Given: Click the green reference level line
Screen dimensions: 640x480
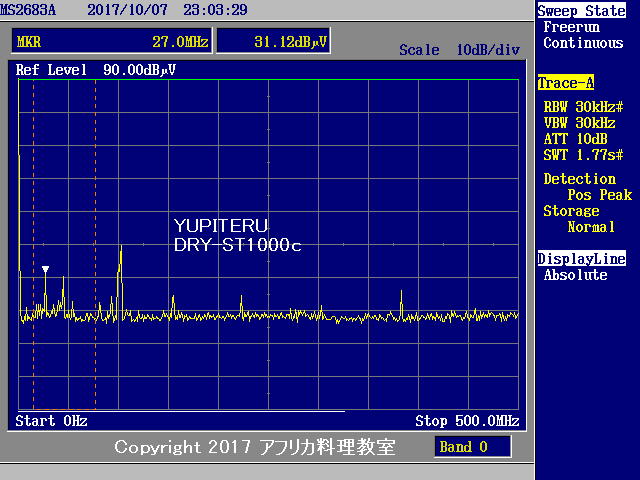Looking at the screenshot, I should click(x=269, y=80).
